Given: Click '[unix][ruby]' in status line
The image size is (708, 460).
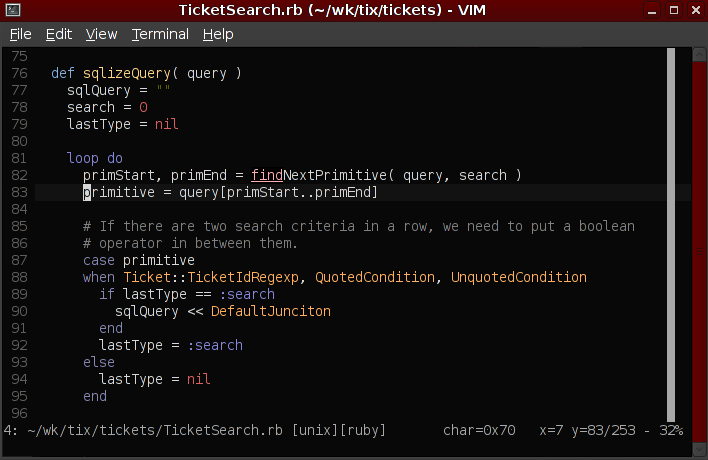Looking at the screenshot, I should pos(339,430).
